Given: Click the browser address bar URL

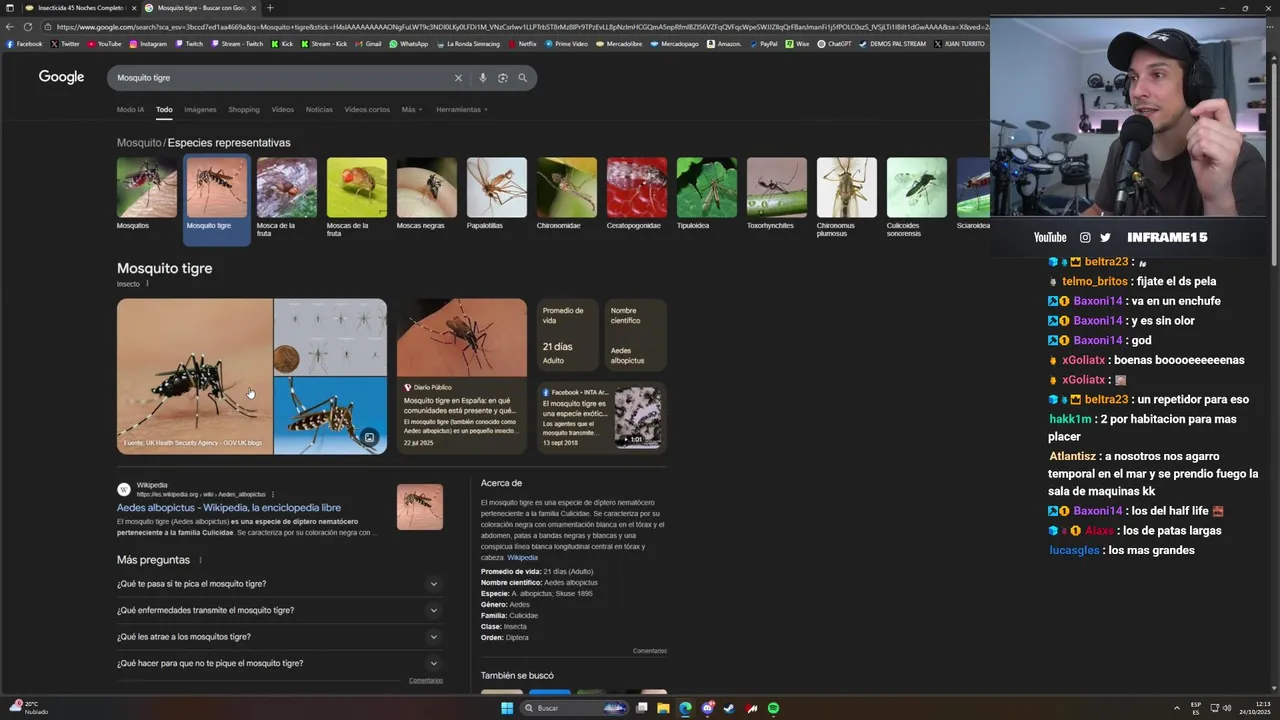Looking at the screenshot, I should pyautogui.click(x=520, y=27).
